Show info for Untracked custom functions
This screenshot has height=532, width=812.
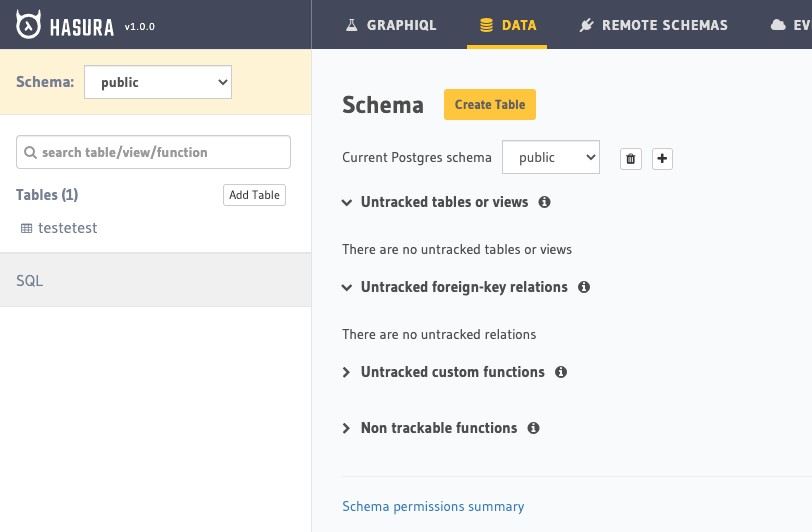coord(561,372)
